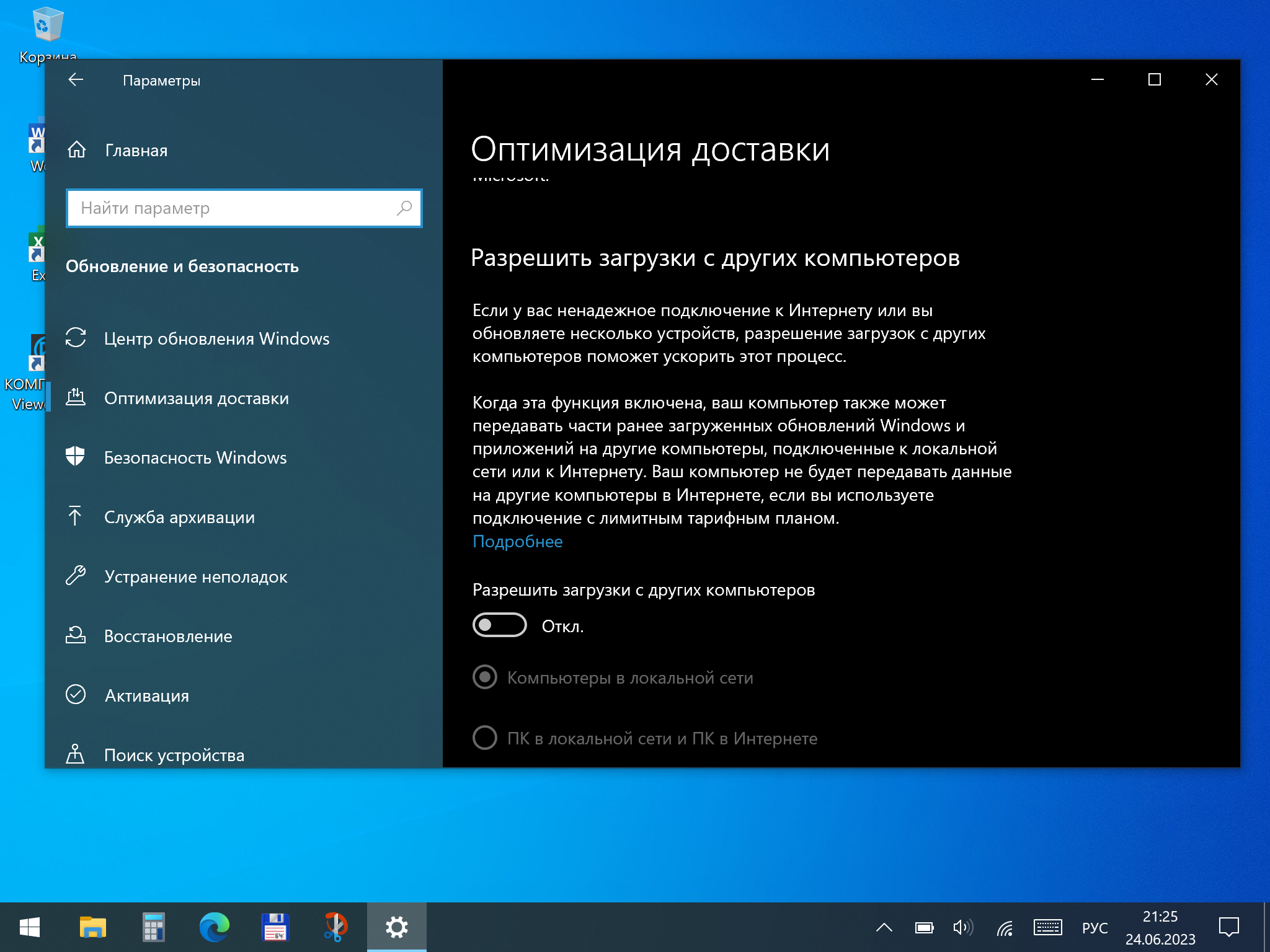This screenshot has height=952, width=1270.
Task: Open the volume control icon
Action: [963, 927]
